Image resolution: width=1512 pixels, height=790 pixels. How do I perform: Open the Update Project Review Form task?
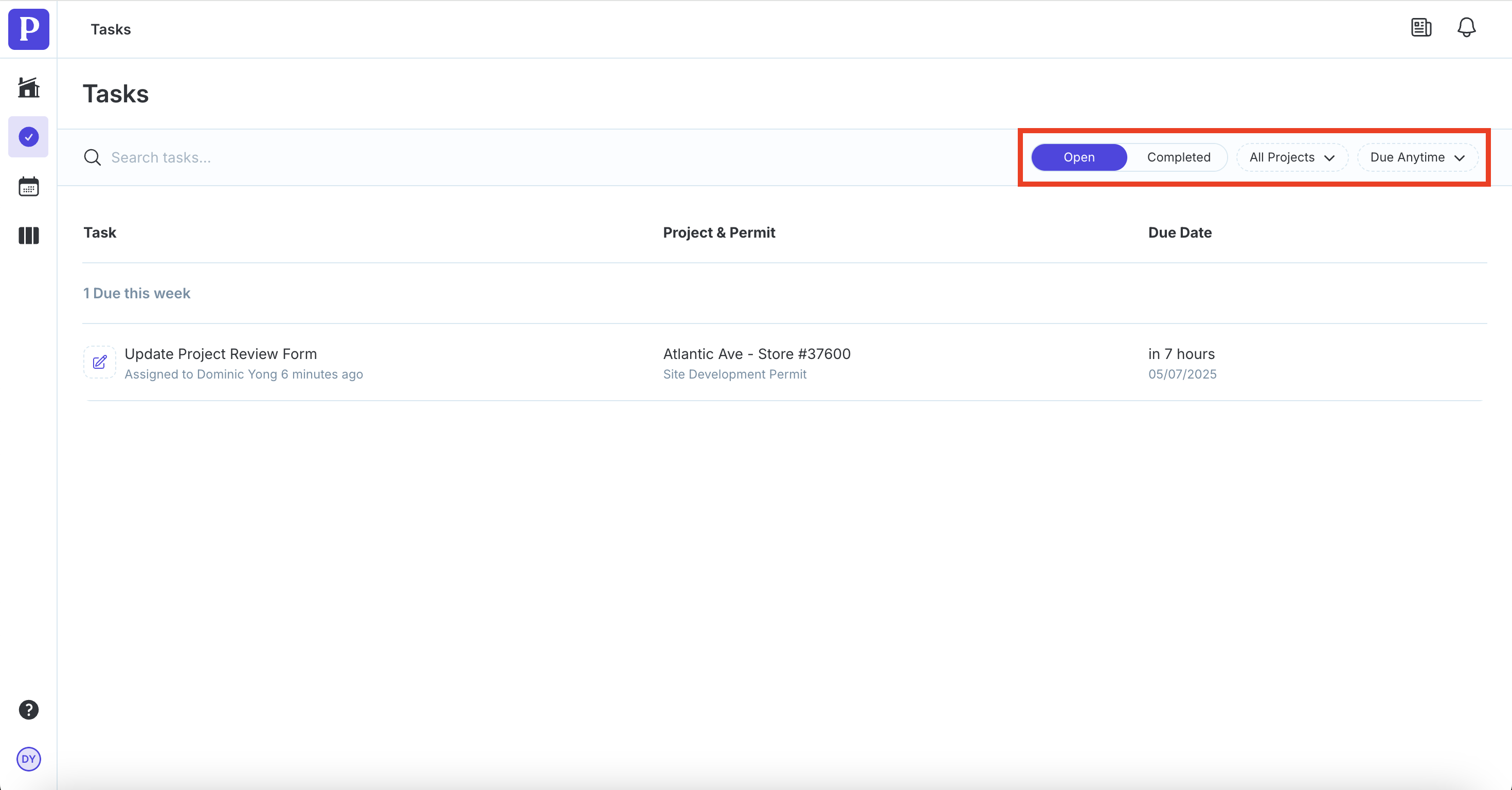221,354
